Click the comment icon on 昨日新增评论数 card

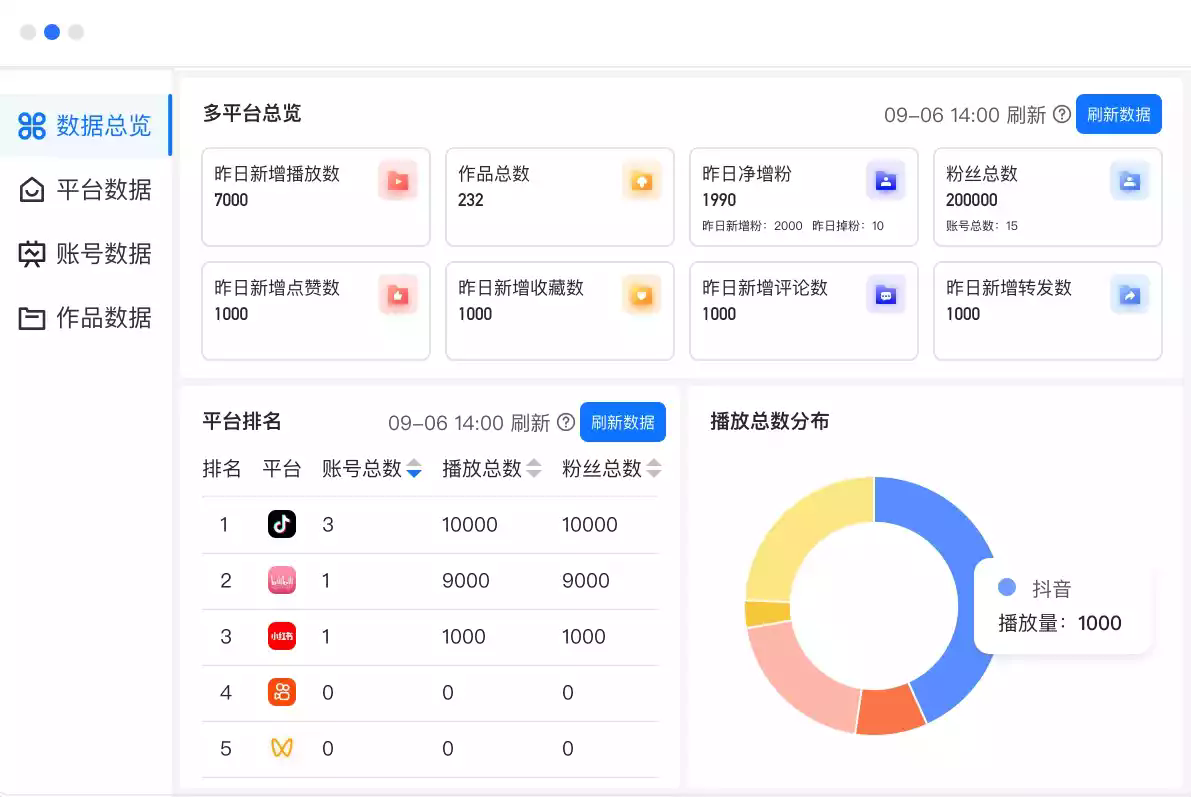[886, 296]
